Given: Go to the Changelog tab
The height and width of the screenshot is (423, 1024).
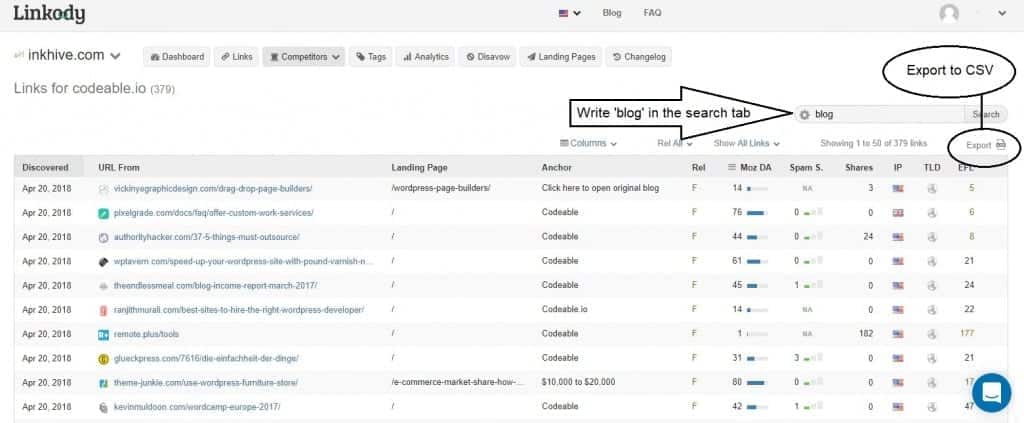Looking at the screenshot, I should click(639, 57).
